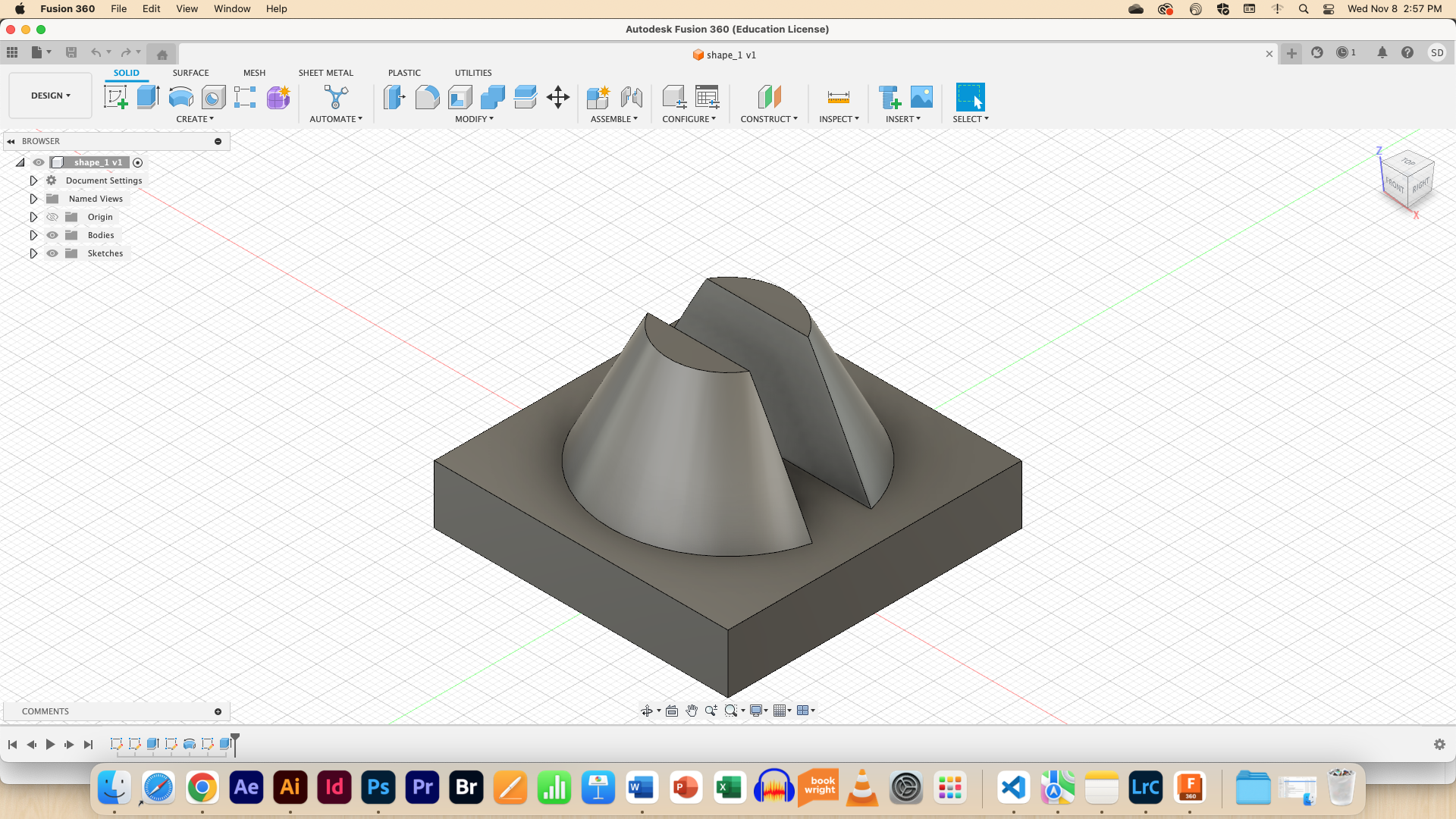Select the Combine tool
1456x819 pixels.
[x=492, y=97]
